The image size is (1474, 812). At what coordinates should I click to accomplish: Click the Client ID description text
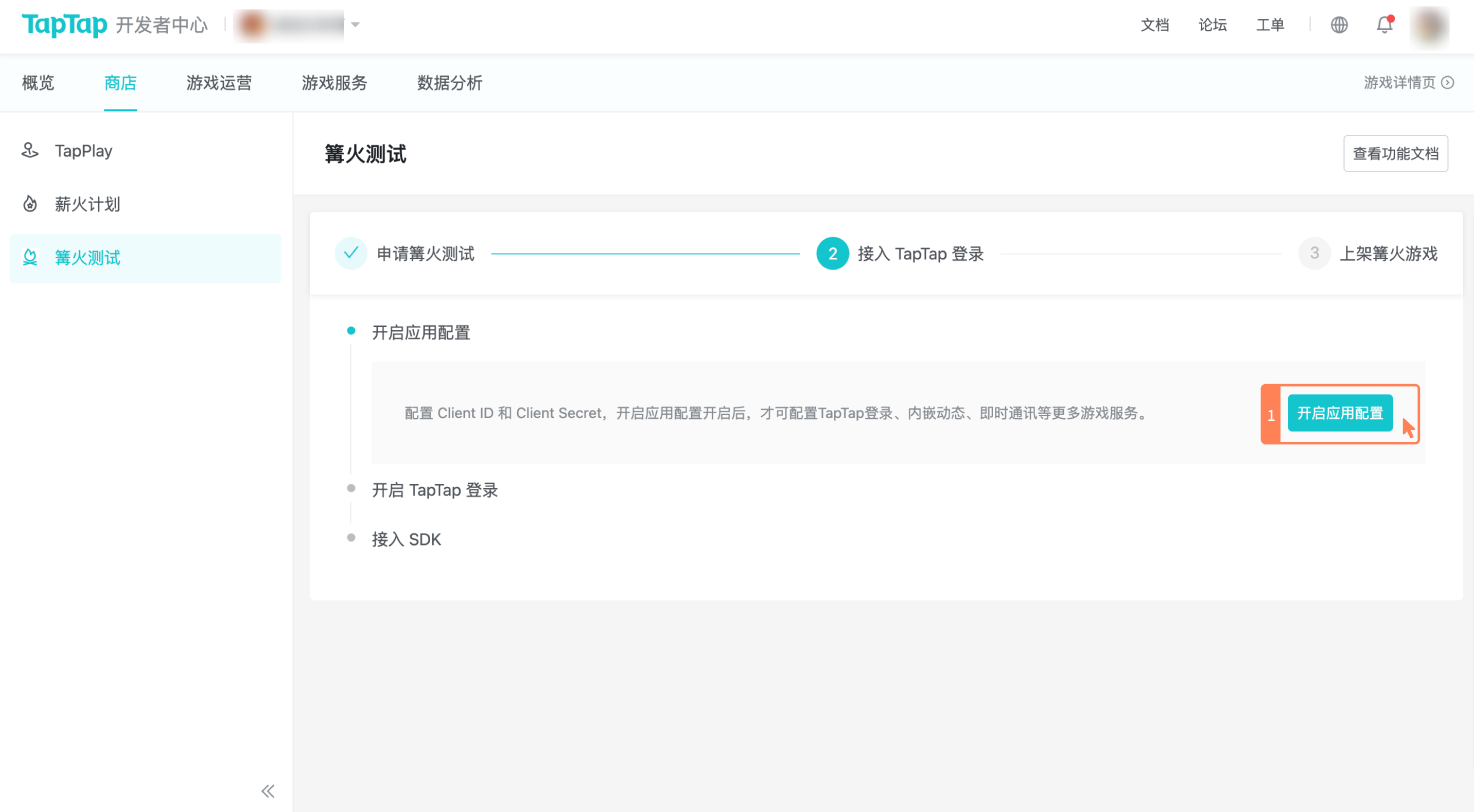[775, 413]
